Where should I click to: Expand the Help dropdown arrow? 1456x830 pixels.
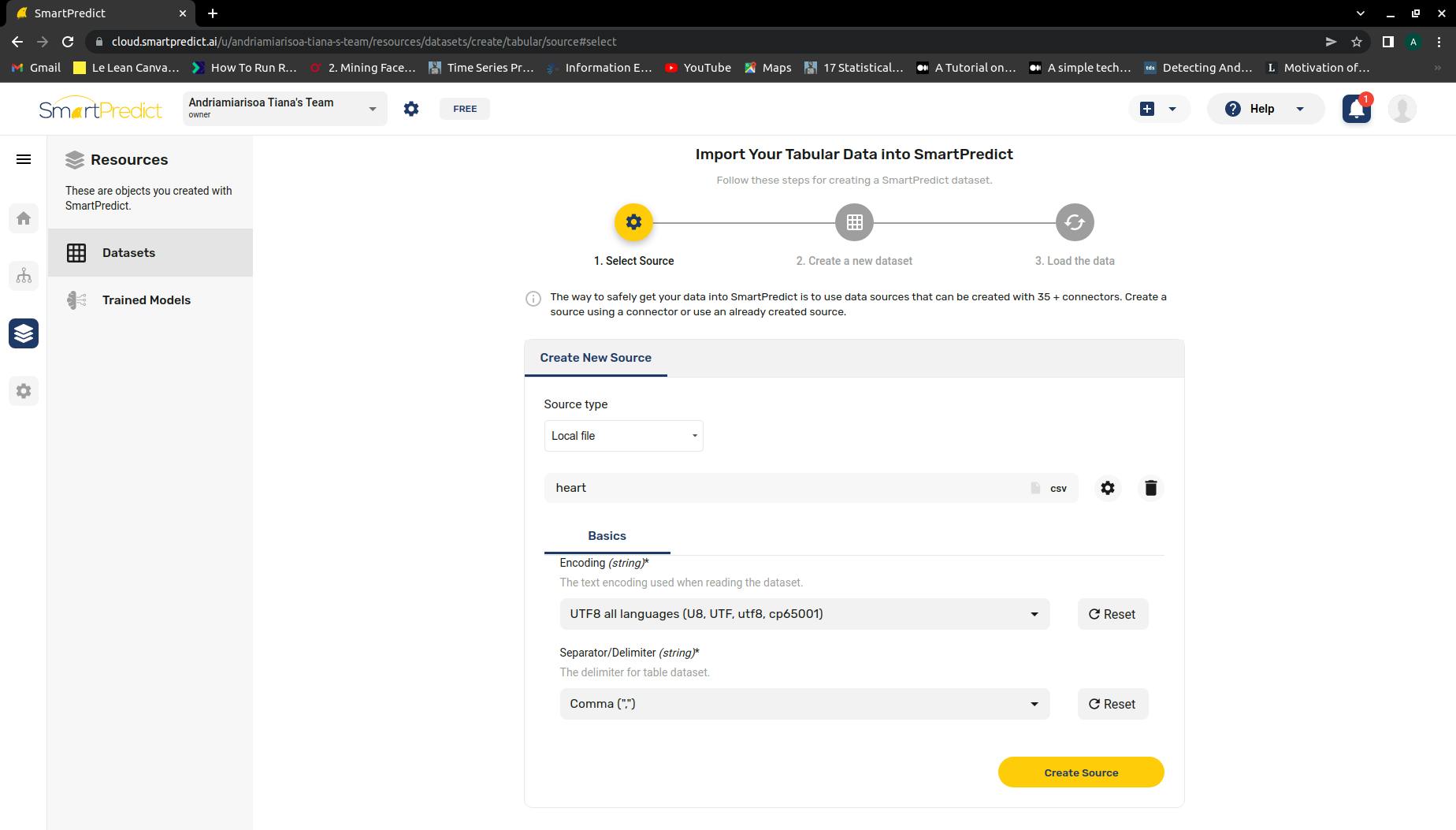coord(1300,109)
